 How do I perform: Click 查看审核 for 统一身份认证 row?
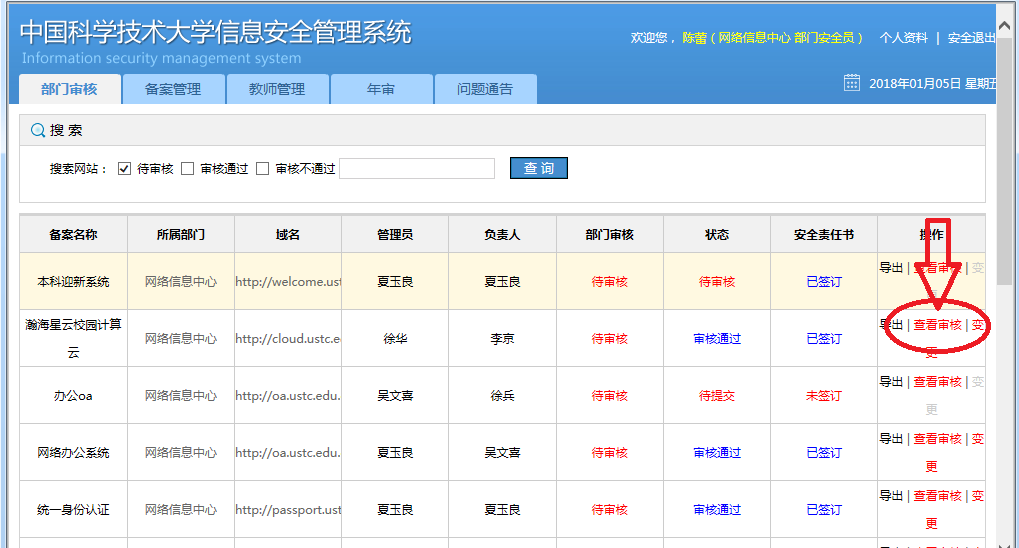pos(938,495)
